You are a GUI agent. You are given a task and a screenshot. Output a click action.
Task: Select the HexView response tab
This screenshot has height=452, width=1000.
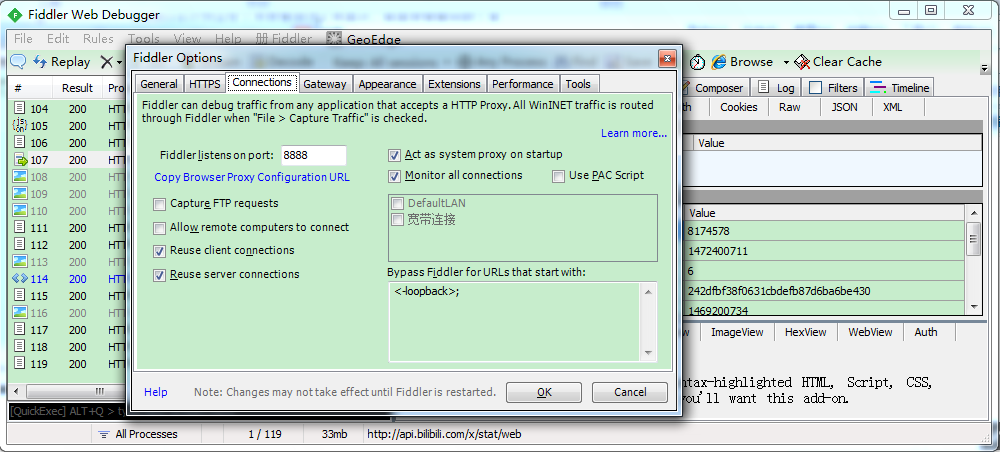point(805,332)
